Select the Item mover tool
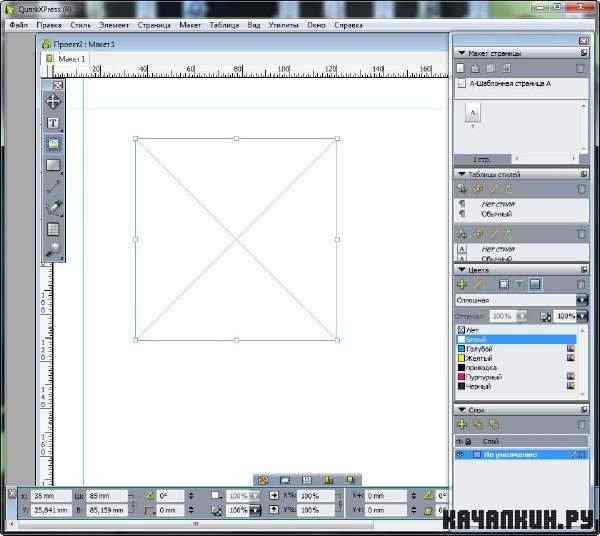 53,102
